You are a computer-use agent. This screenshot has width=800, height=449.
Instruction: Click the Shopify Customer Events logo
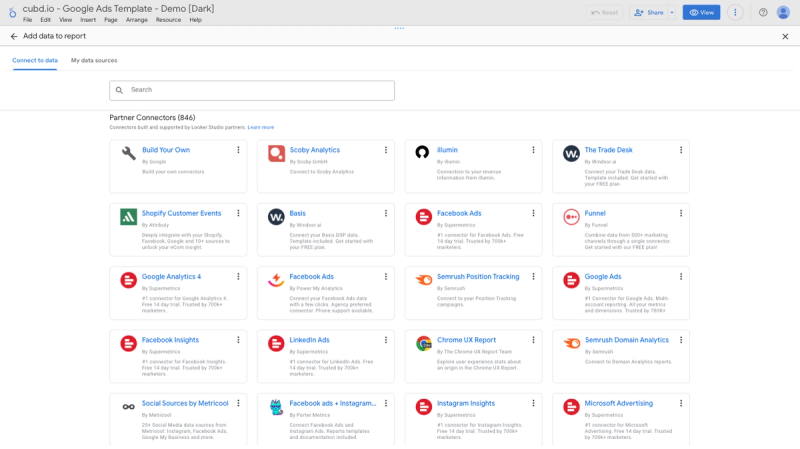pyautogui.click(x=129, y=216)
